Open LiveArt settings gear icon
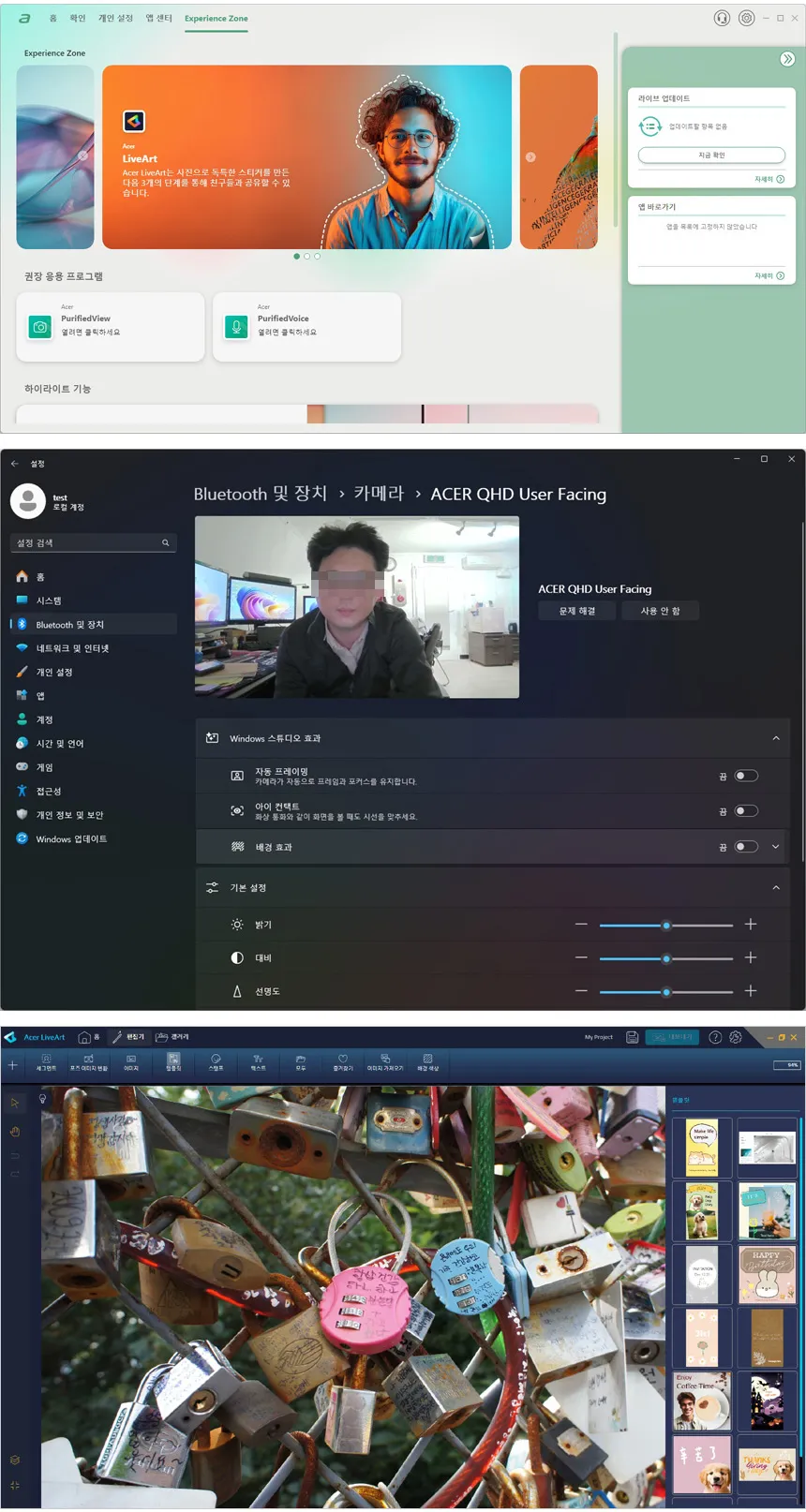This screenshot has height=1512, width=806. (x=736, y=1037)
